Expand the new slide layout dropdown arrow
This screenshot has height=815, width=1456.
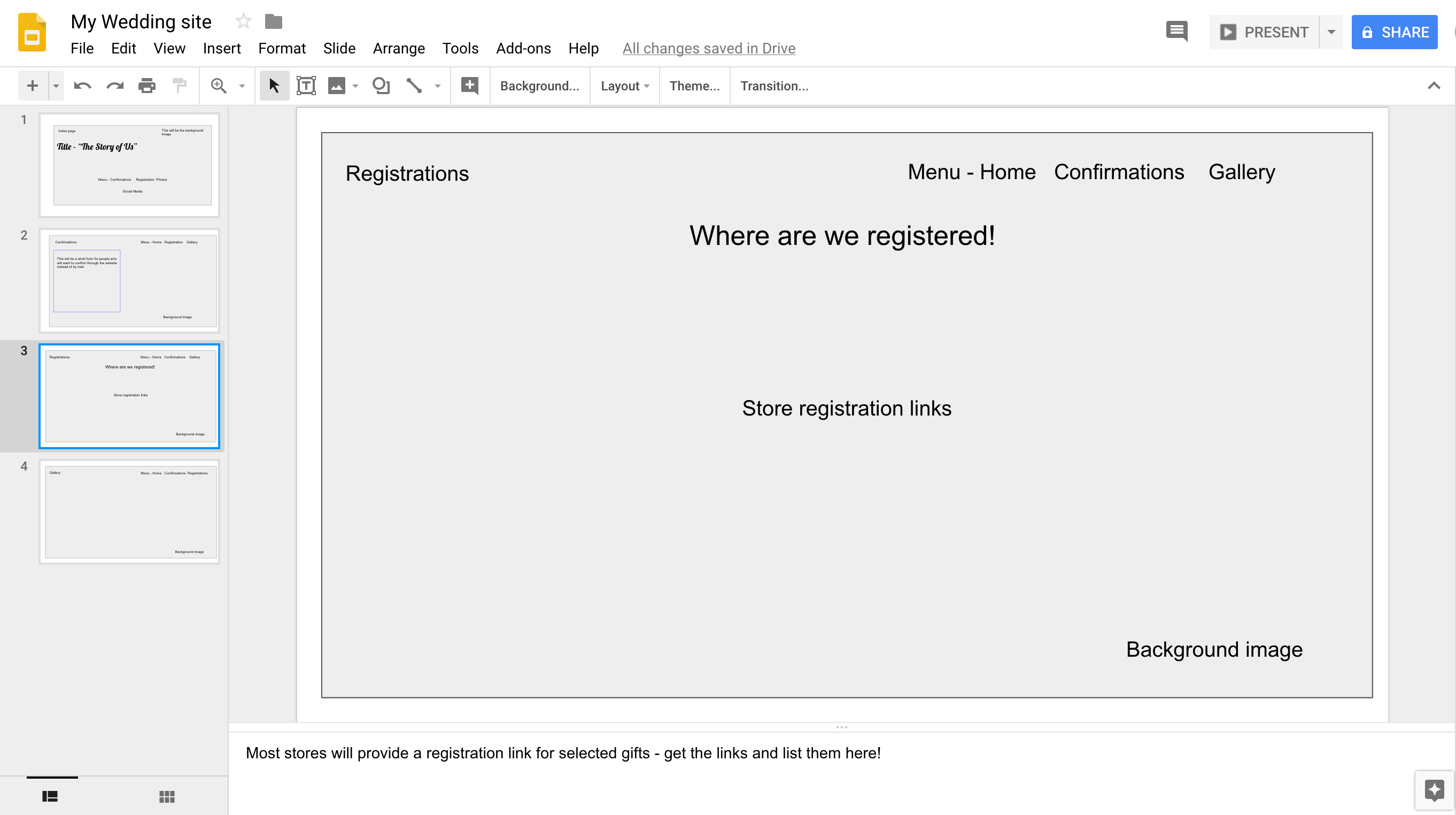tap(56, 86)
